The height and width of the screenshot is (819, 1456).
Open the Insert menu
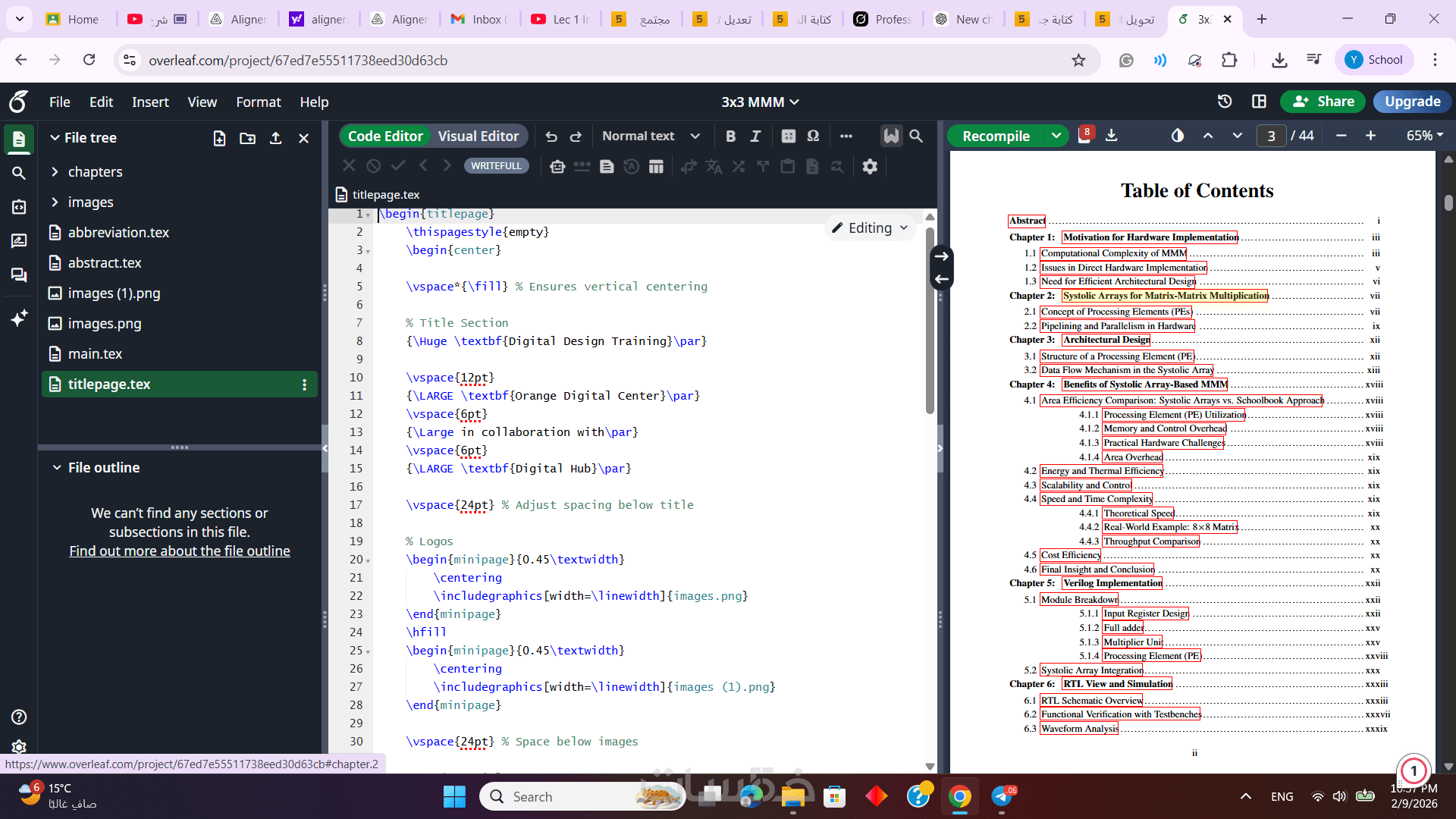coord(150,102)
